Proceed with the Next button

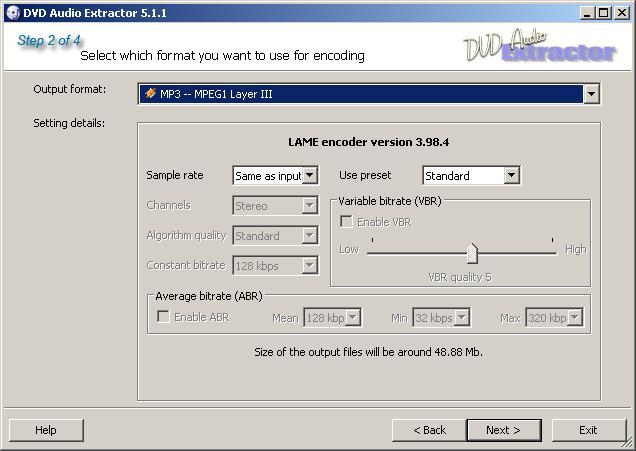[x=504, y=430]
